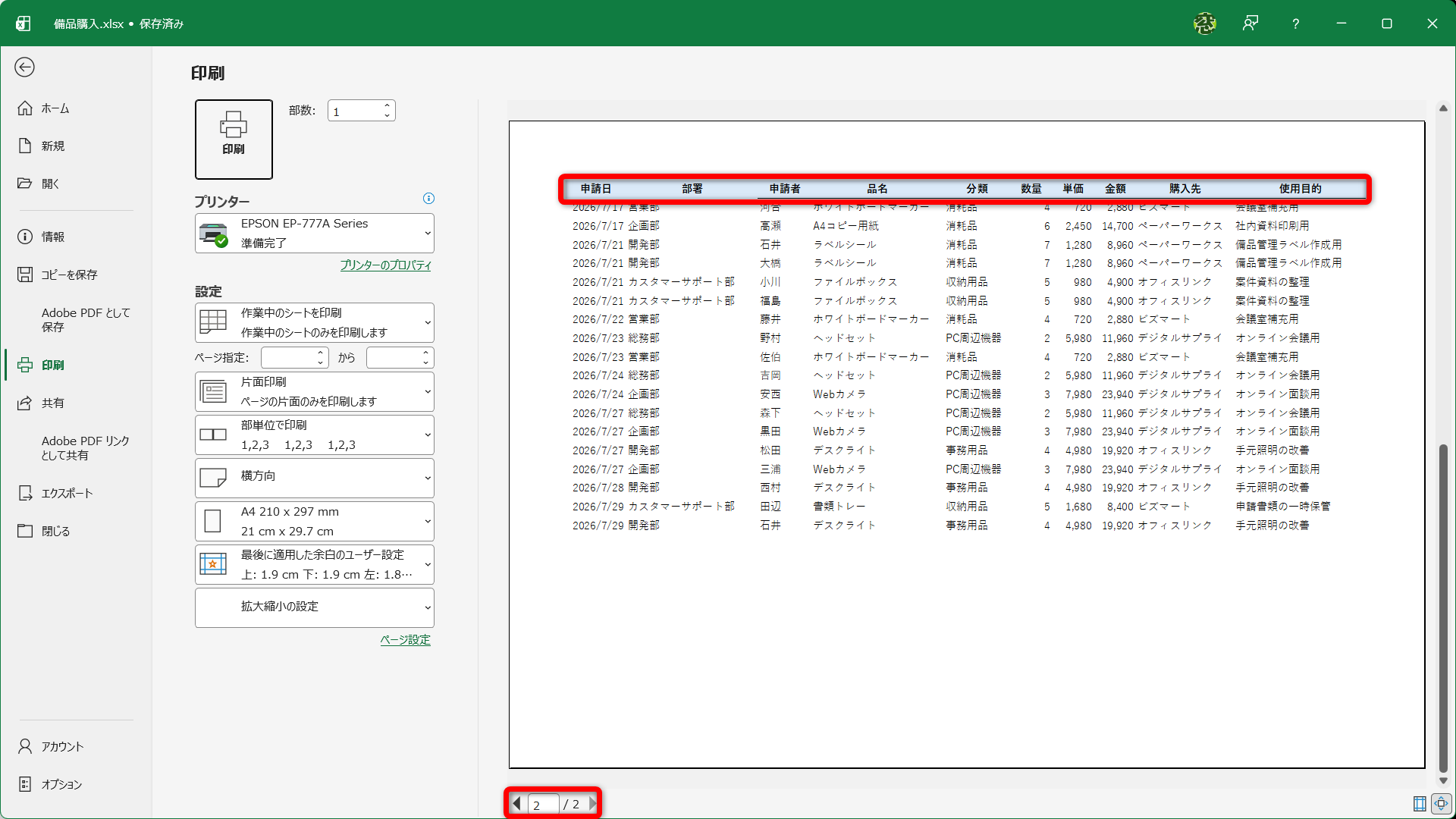Click the 三浦 applicant cell in the preview
Image resolution: width=1456 pixels, height=819 pixels.
[x=770, y=469]
